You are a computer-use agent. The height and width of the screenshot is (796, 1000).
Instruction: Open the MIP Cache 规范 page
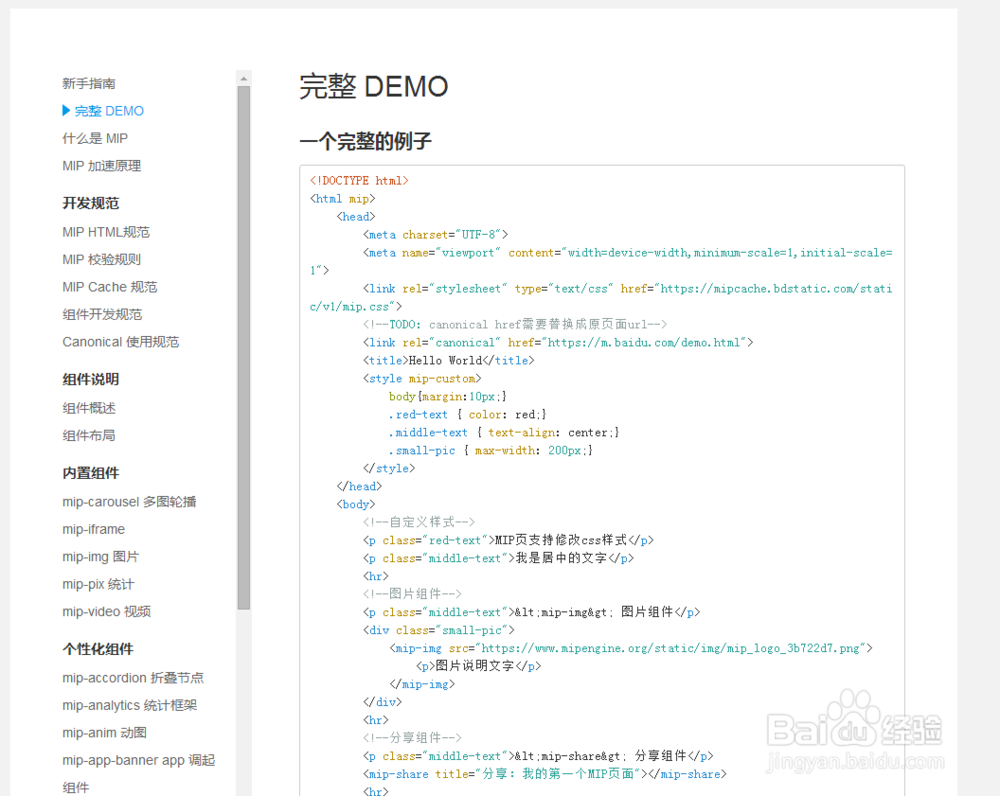[x=109, y=286]
